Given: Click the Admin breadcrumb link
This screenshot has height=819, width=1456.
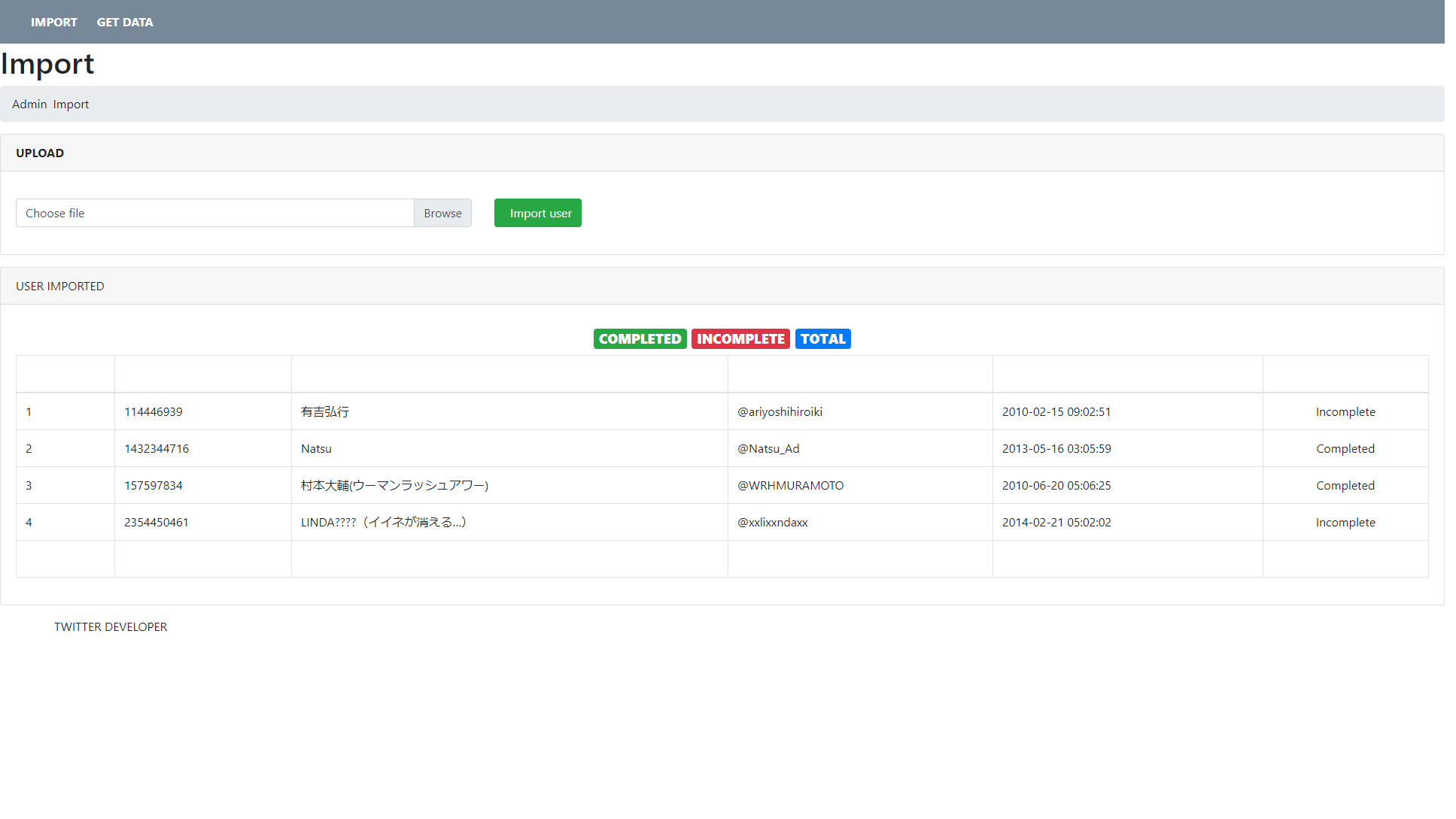Looking at the screenshot, I should [x=29, y=104].
